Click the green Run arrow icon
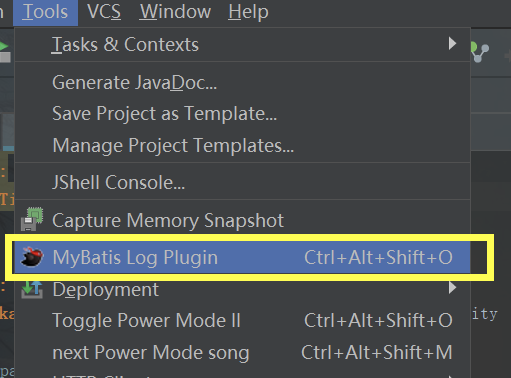This screenshot has height=378, width=511. tap(4, 46)
